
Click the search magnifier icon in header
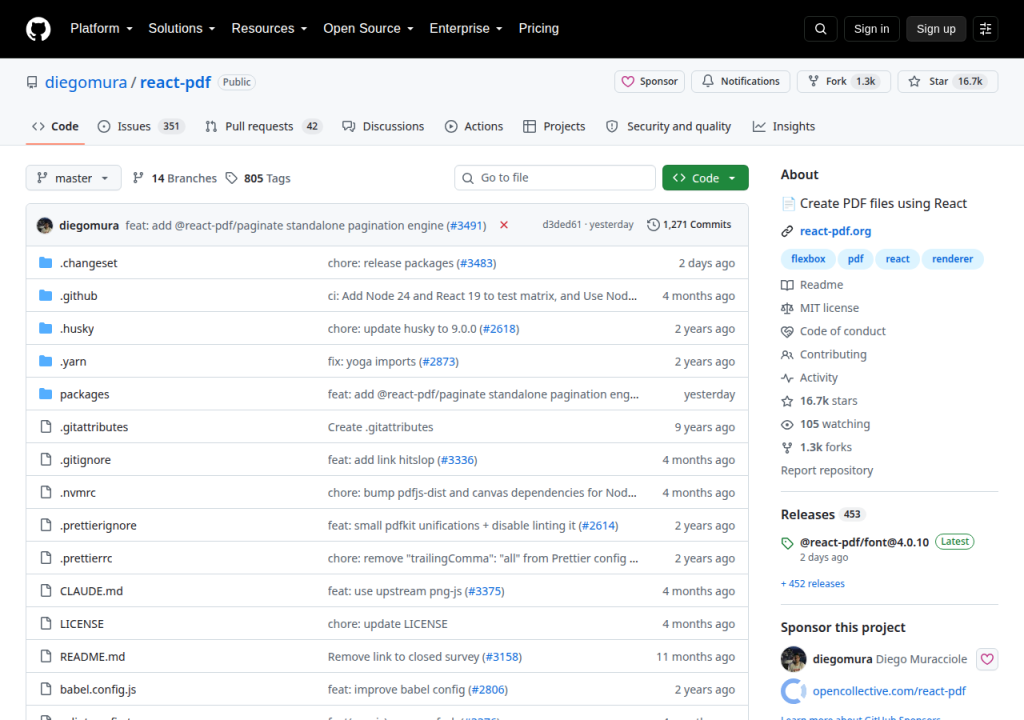pos(821,29)
